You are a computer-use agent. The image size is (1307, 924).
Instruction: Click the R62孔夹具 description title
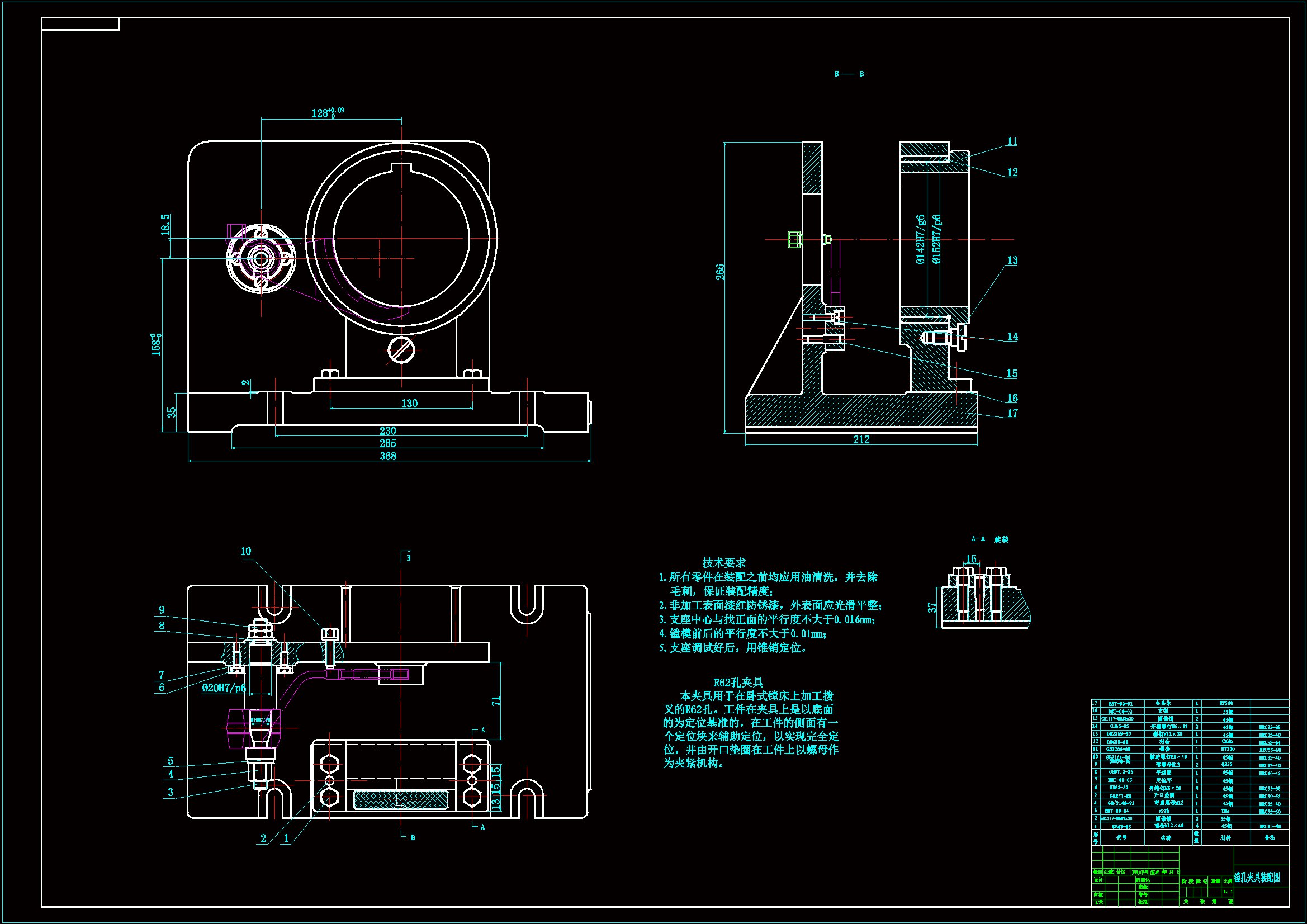click(x=738, y=682)
